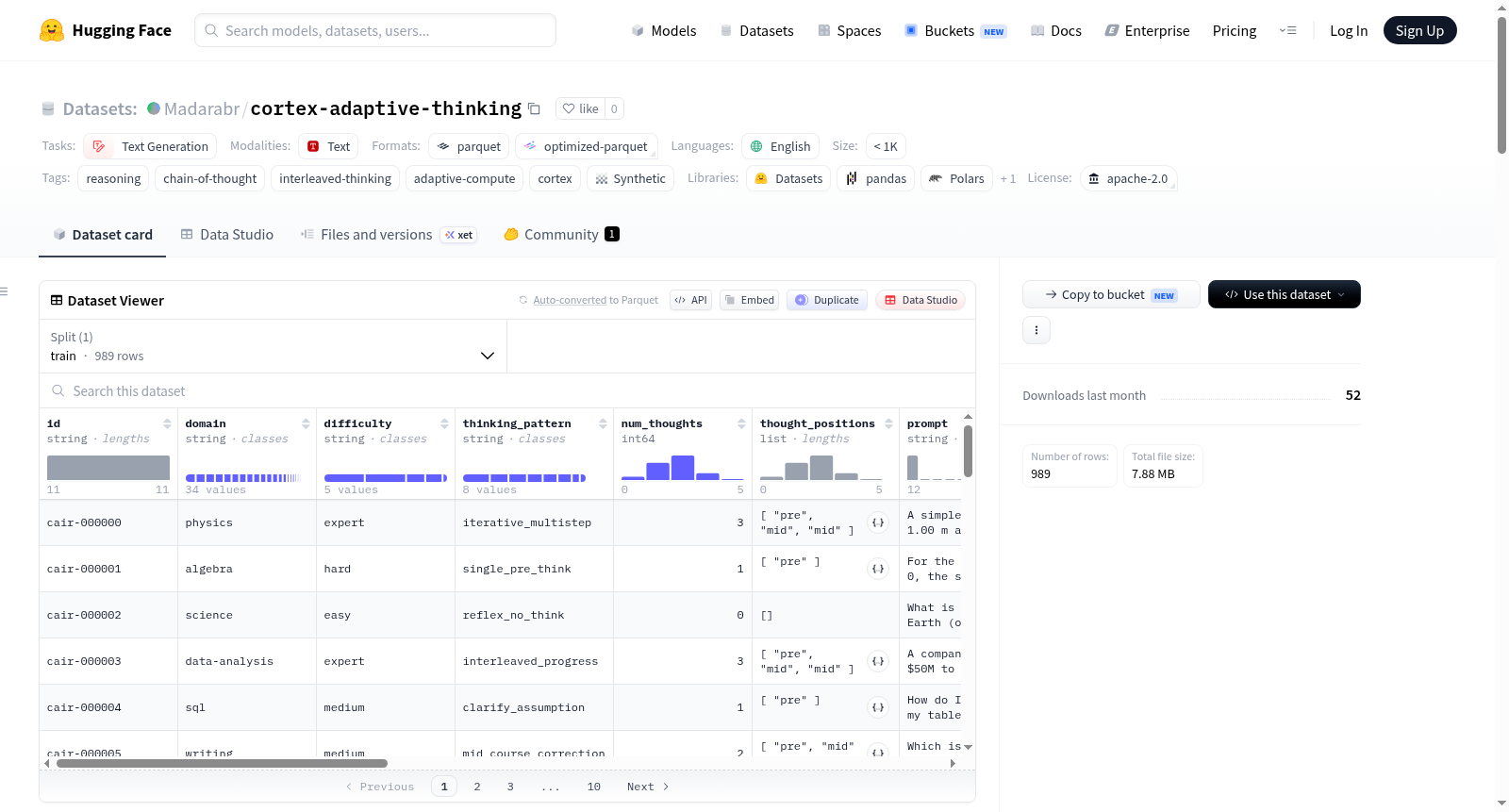This screenshot has width=1509, height=812.
Task: Select the pandas library tag
Action: coord(875,178)
